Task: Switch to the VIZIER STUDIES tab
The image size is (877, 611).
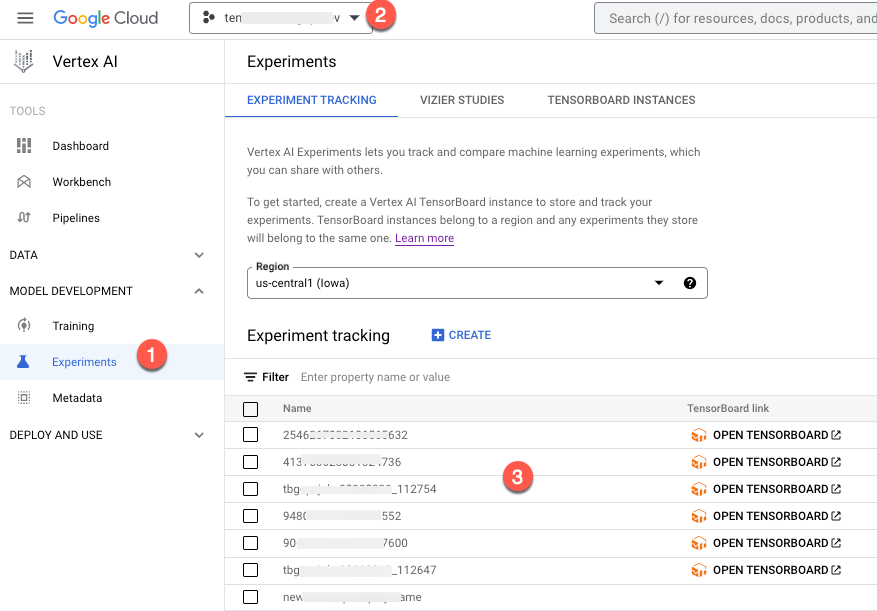Action: point(462,100)
